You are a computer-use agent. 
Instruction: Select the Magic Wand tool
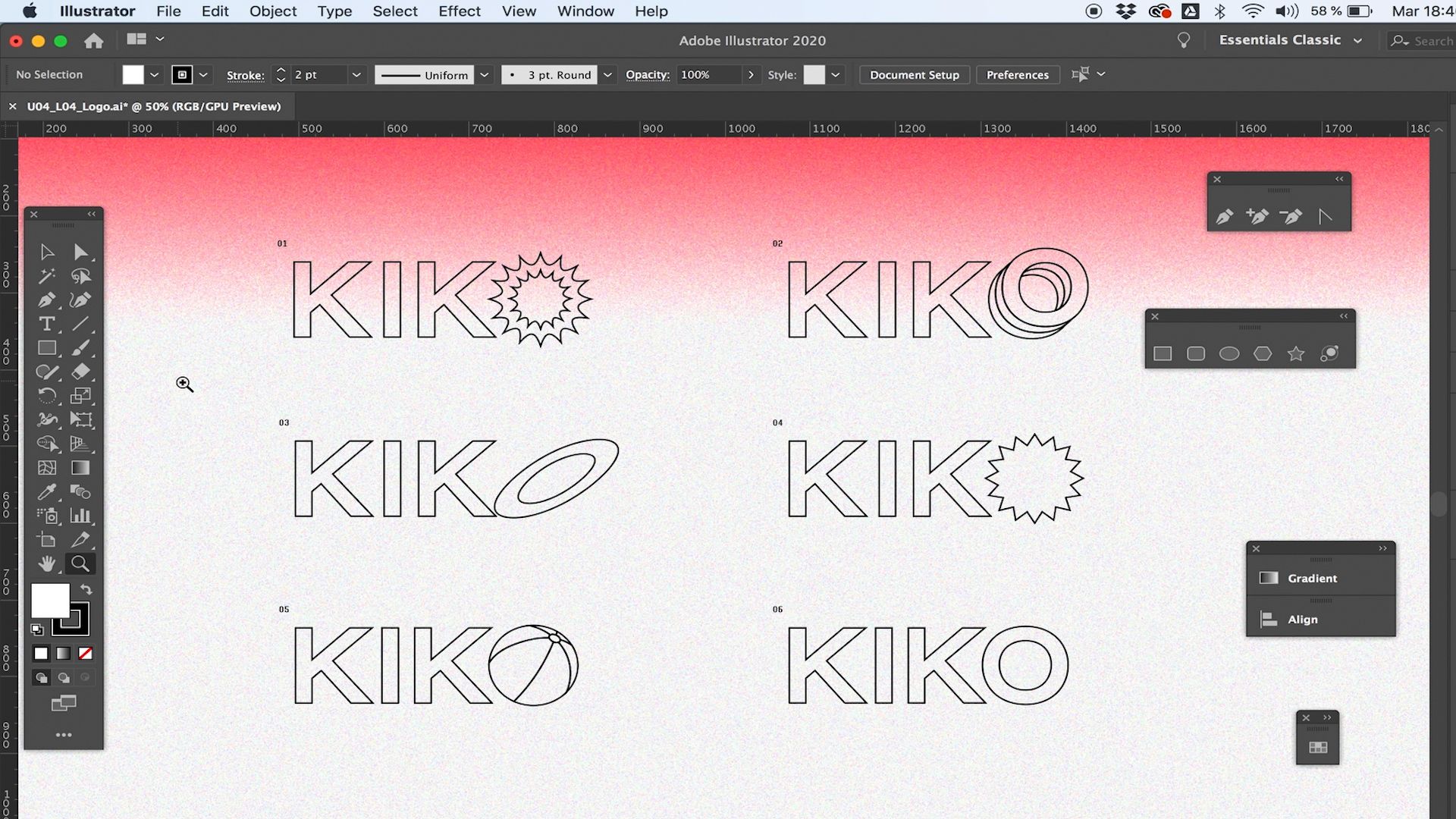click(x=47, y=276)
